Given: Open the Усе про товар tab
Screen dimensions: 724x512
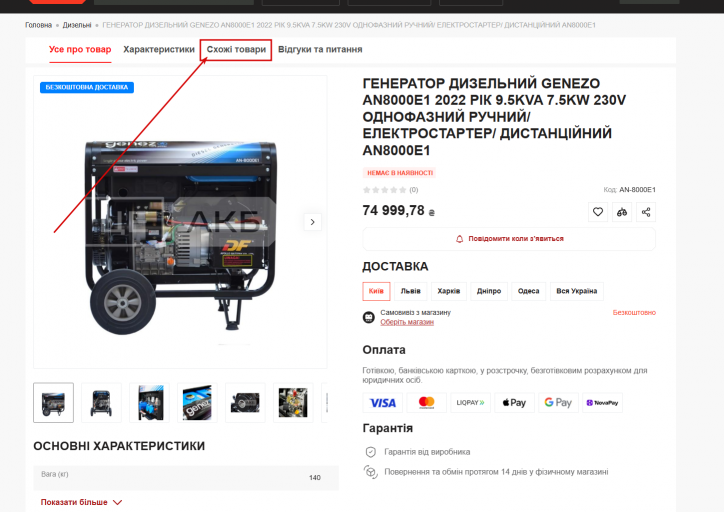Looking at the screenshot, I should 80,49.
